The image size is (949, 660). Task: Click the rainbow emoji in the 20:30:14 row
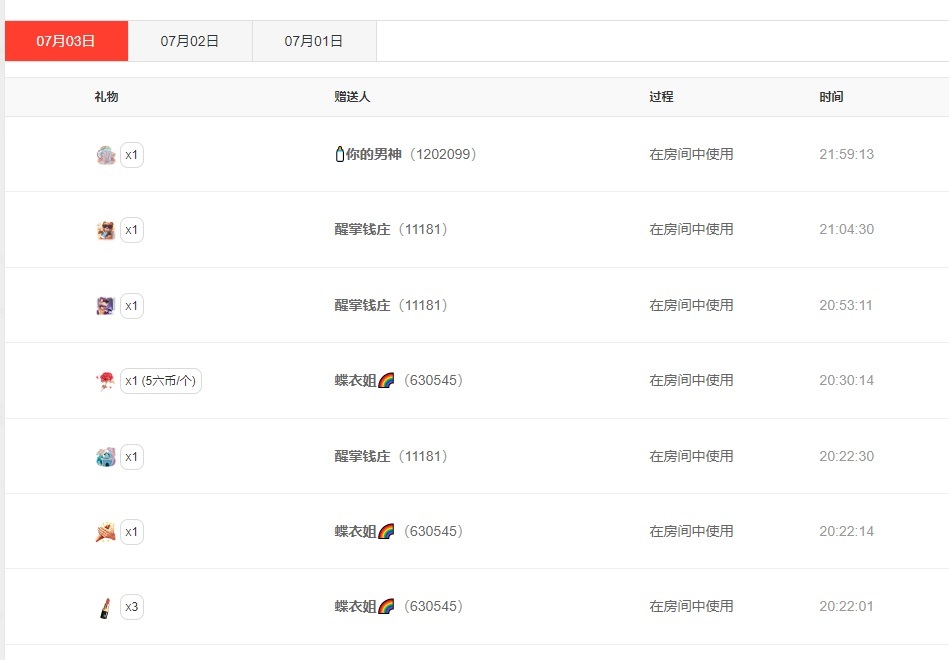pyautogui.click(x=386, y=380)
